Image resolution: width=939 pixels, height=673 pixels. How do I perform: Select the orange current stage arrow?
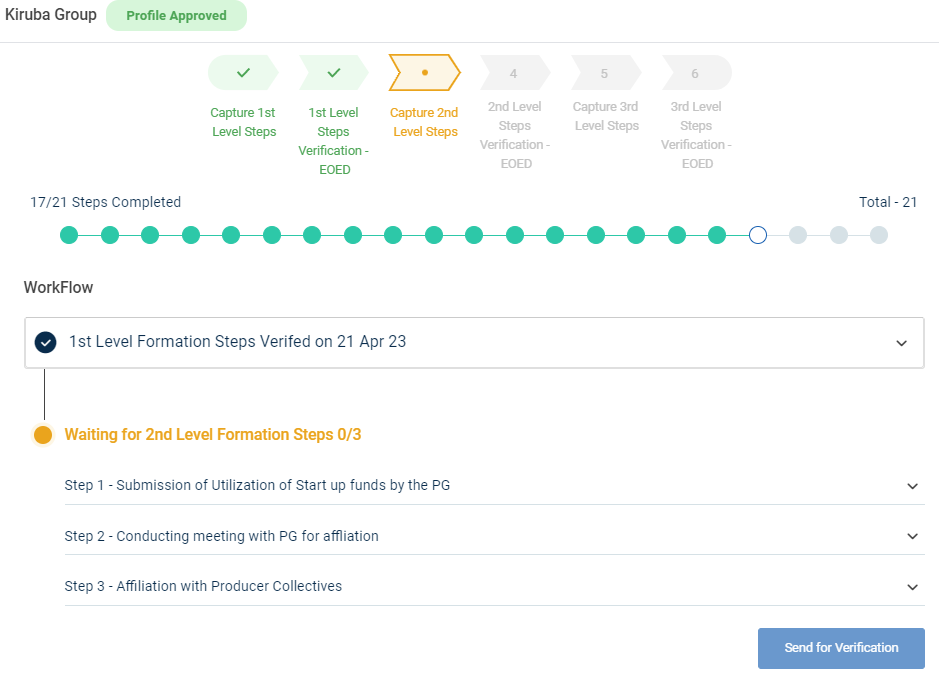pos(425,73)
